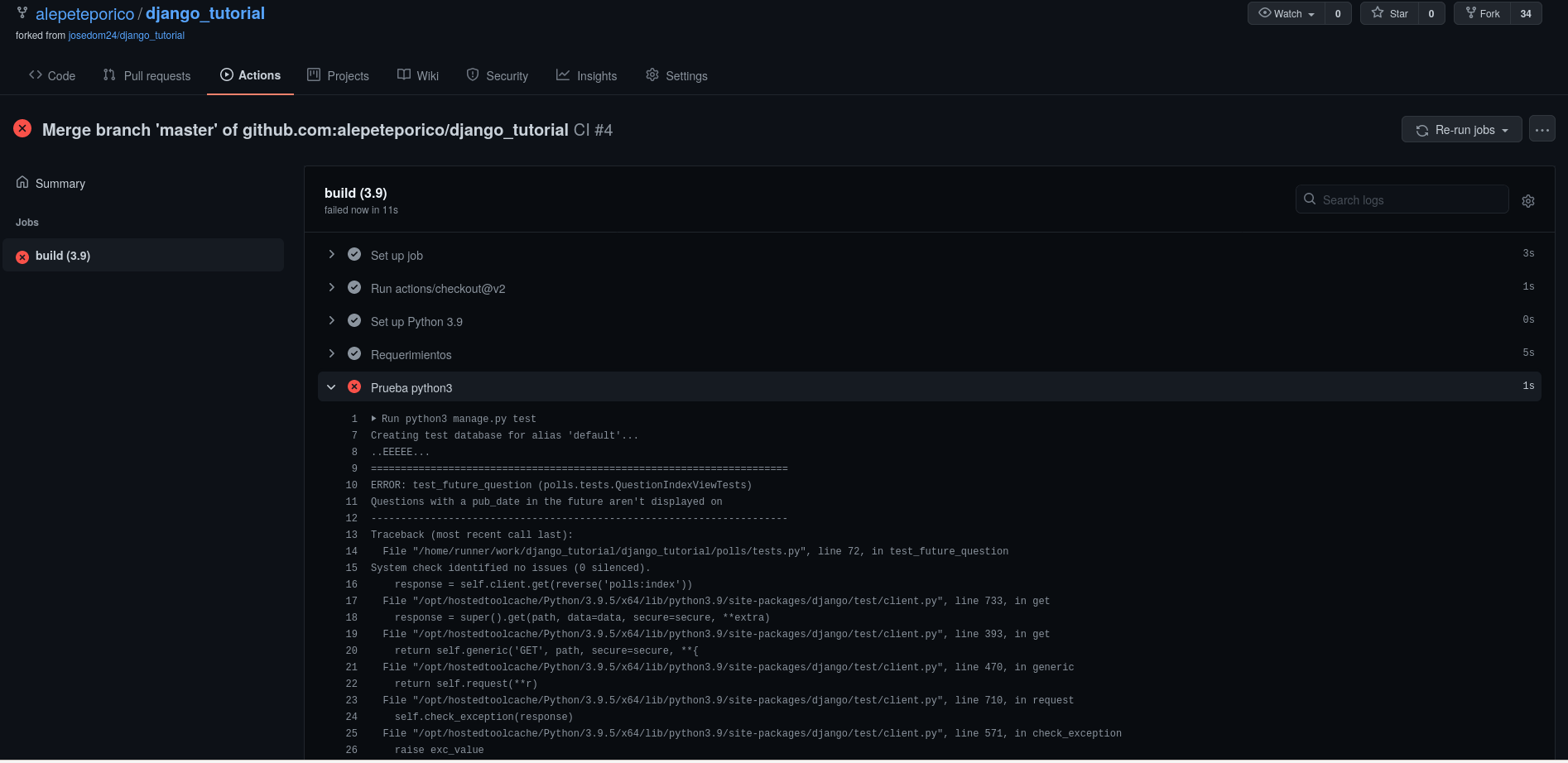
Task: Click the fork icon beside repository name
Action: tap(22, 13)
